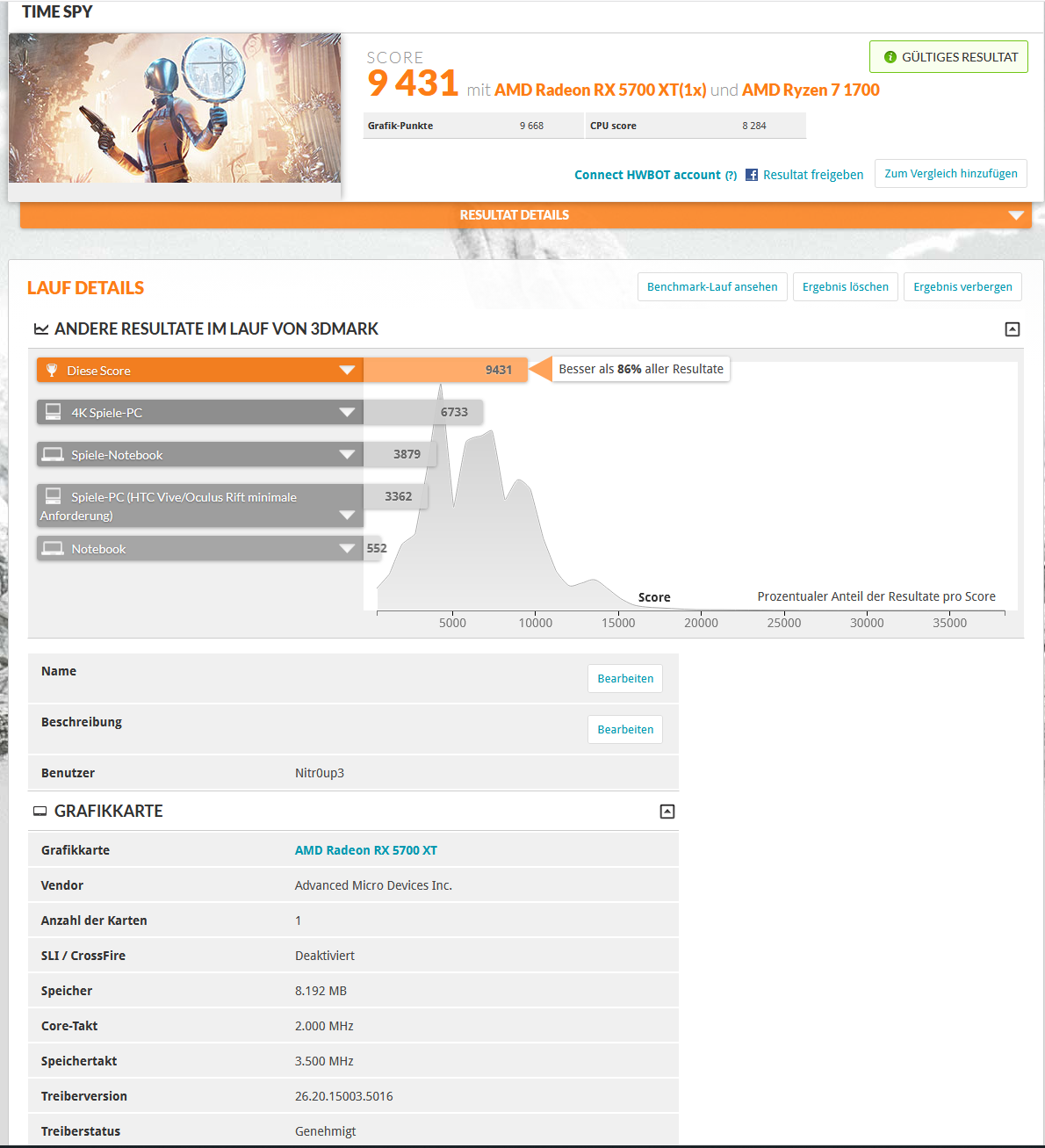1045x1148 pixels.
Task: Click Bearbeiten button for Beschreibung
Action: pos(625,729)
